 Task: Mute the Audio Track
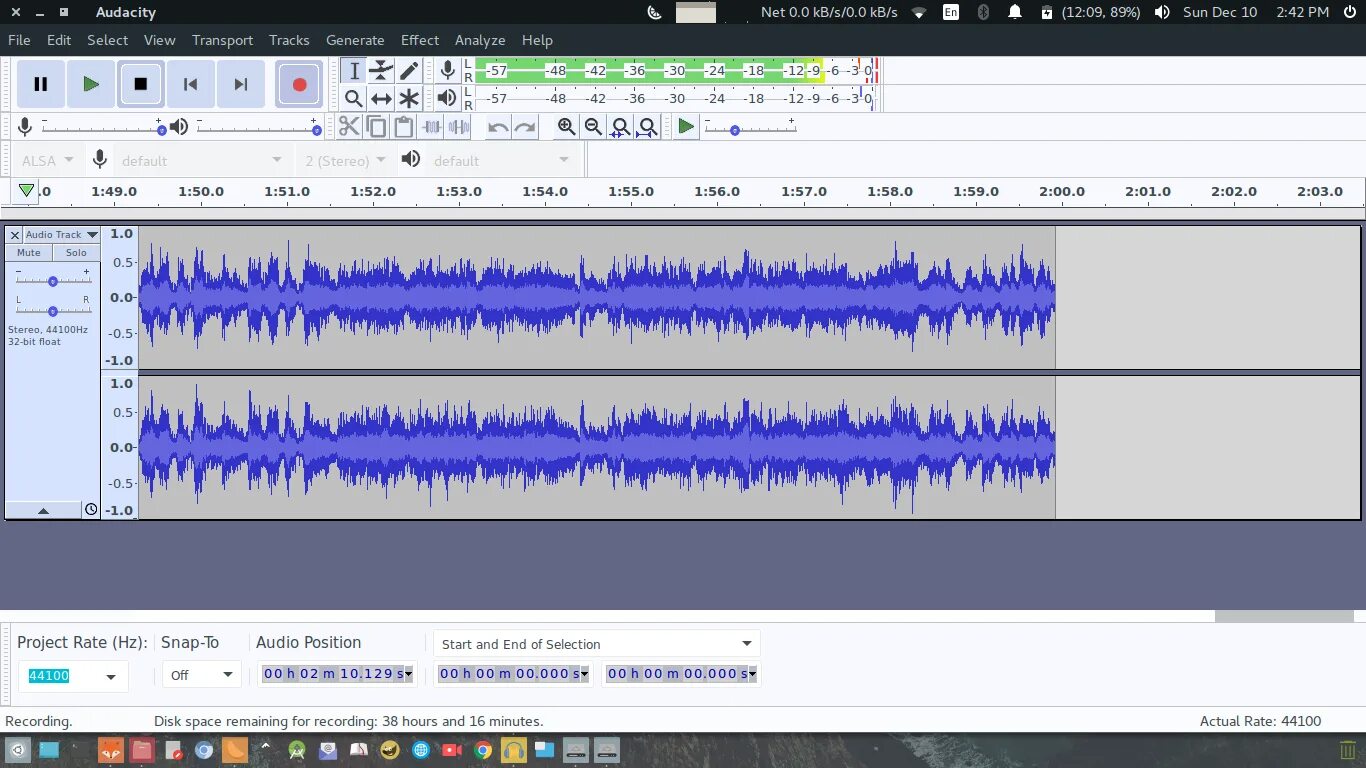click(29, 253)
